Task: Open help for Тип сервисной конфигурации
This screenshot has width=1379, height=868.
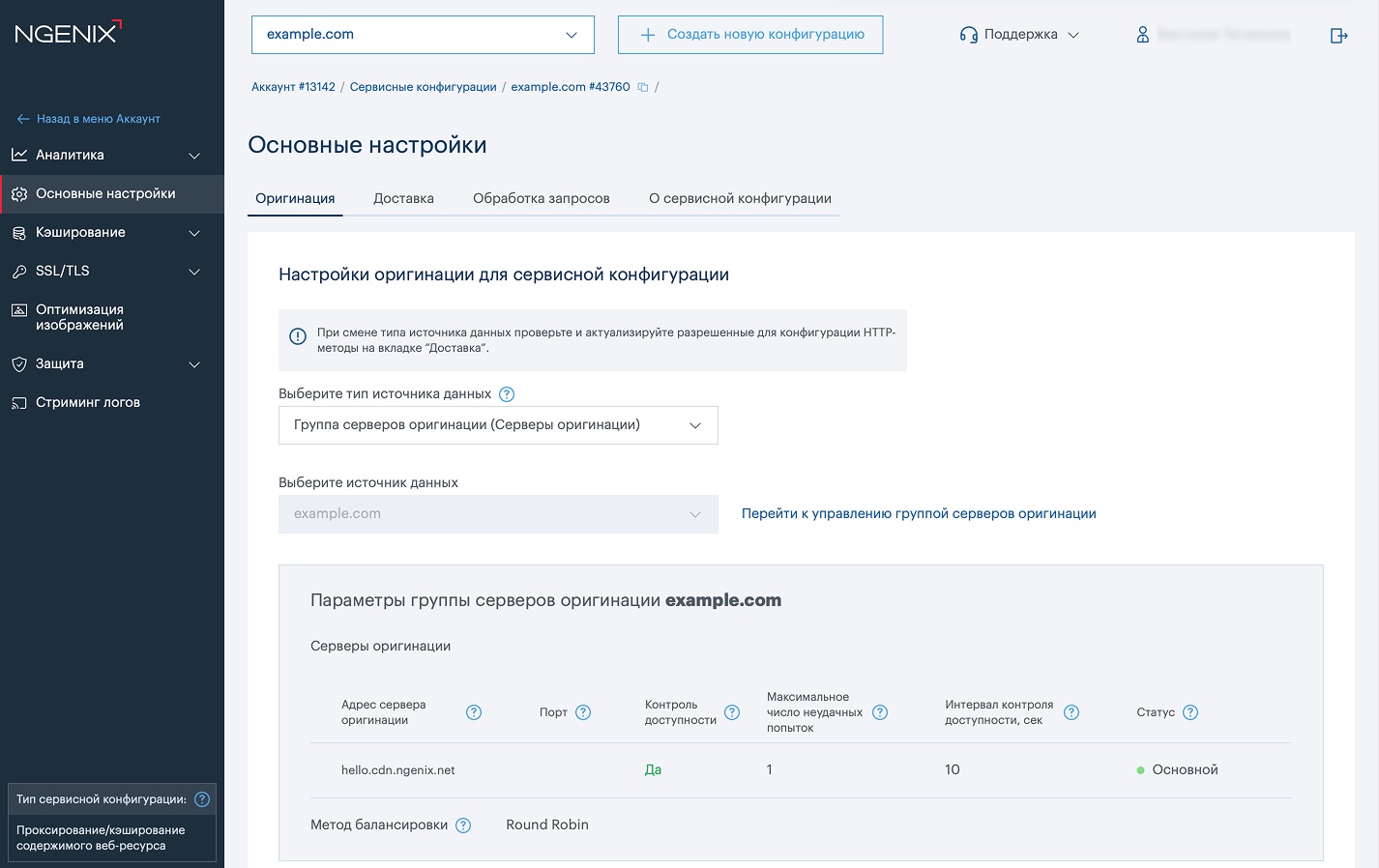Action: [202, 799]
